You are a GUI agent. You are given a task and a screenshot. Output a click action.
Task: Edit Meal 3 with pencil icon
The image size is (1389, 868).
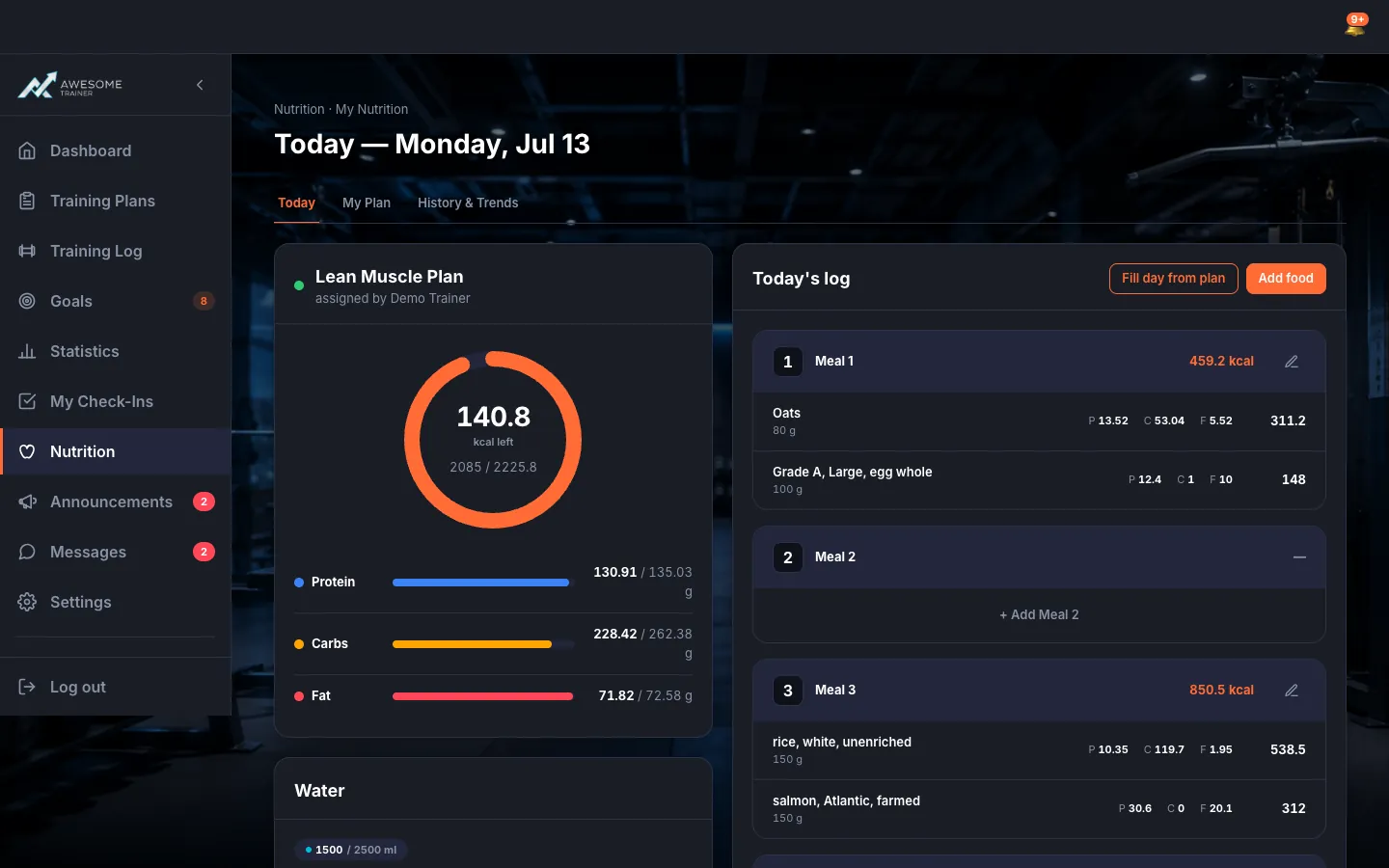click(1292, 691)
